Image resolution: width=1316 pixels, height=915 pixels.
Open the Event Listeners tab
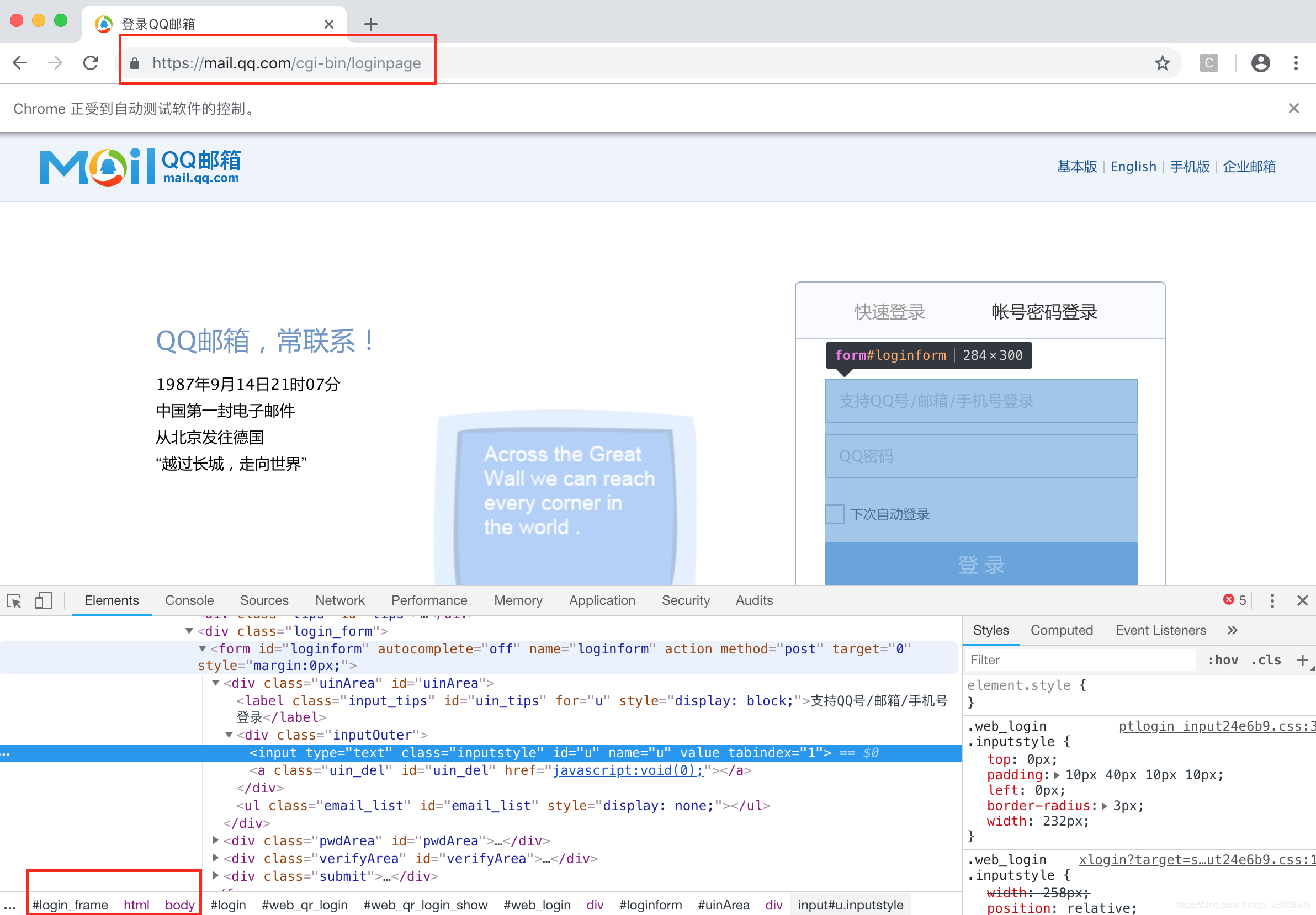(x=1161, y=630)
